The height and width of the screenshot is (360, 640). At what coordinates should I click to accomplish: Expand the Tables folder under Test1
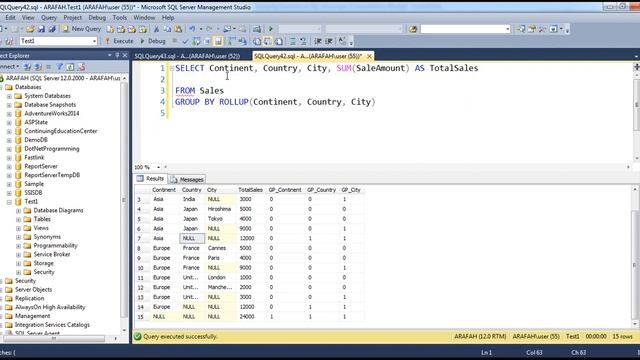coord(18,220)
